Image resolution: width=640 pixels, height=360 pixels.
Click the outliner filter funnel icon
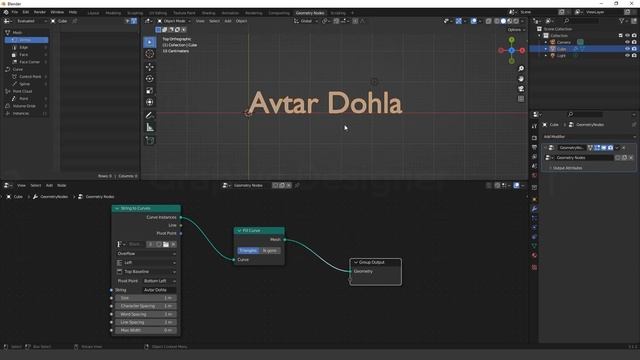click(x=622, y=21)
